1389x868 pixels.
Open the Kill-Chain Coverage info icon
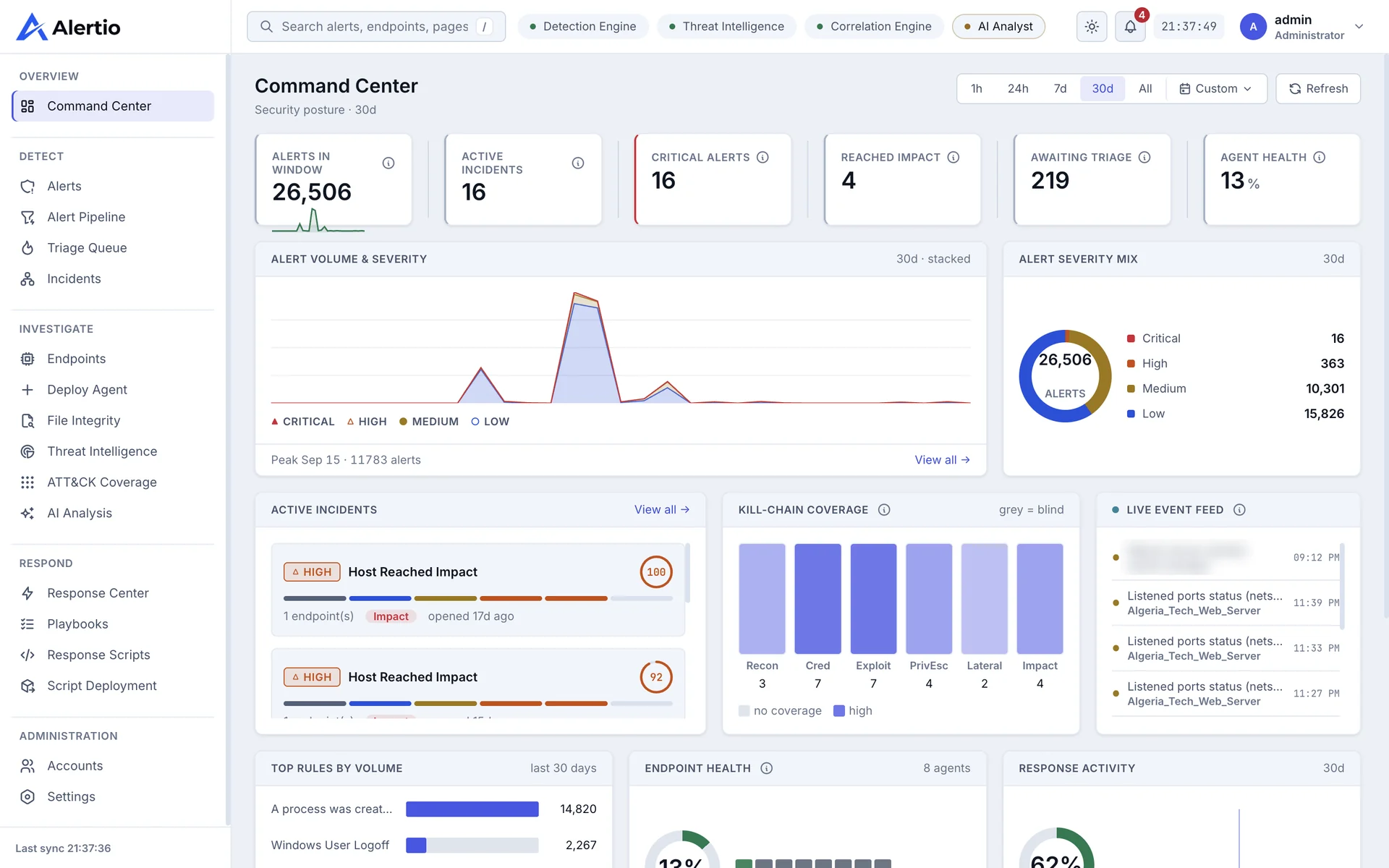(884, 510)
